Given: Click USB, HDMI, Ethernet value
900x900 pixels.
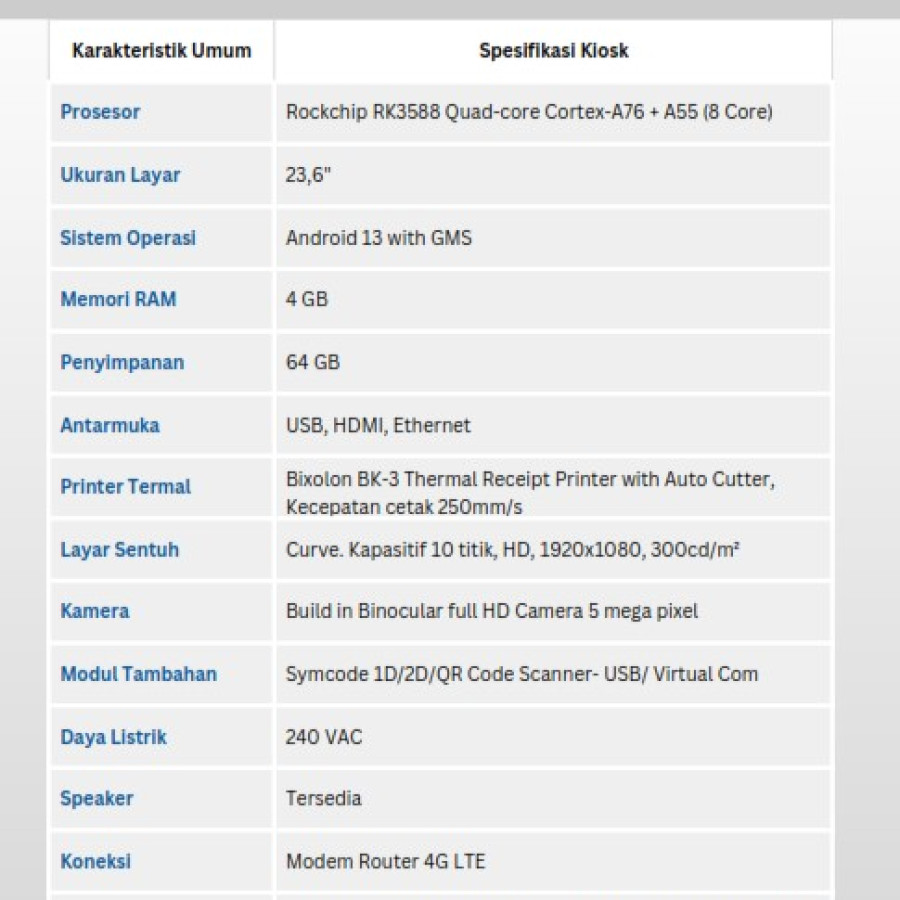Looking at the screenshot, I should point(378,425).
